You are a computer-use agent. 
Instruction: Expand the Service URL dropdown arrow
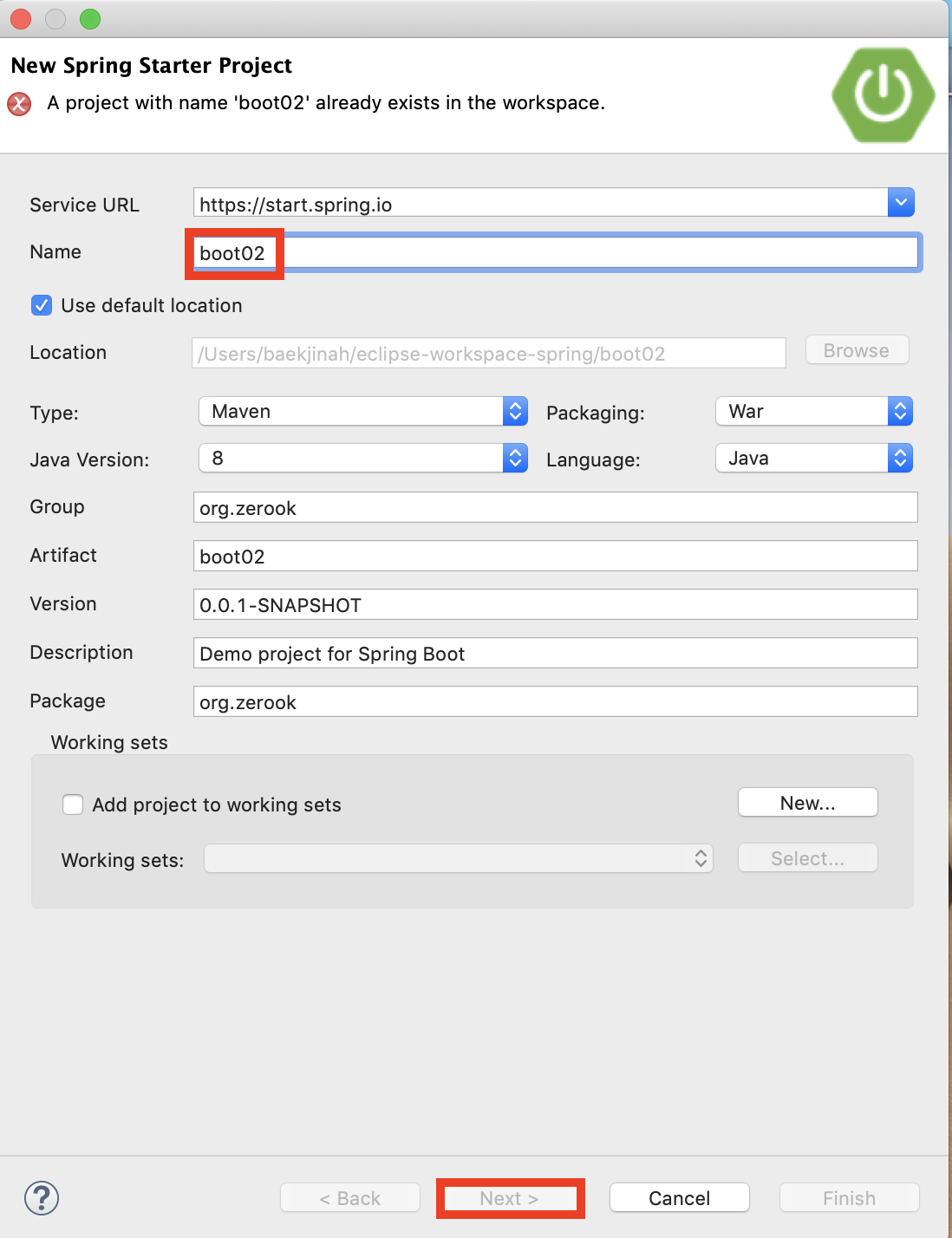pyautogui.click(x=901, y=202)
